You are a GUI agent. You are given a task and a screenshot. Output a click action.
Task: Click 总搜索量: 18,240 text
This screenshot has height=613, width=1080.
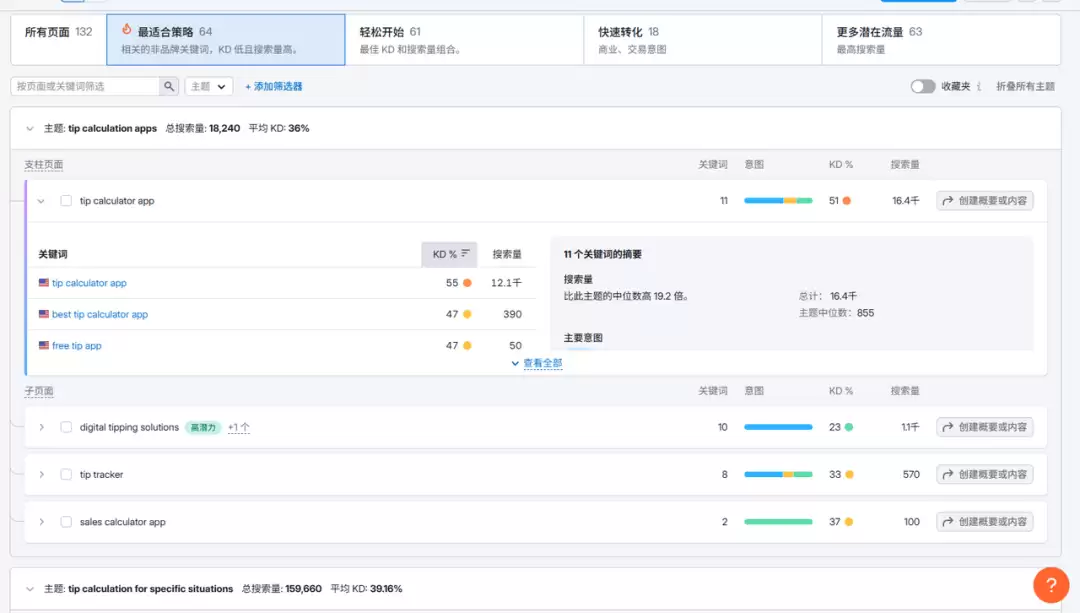[202, 128]
